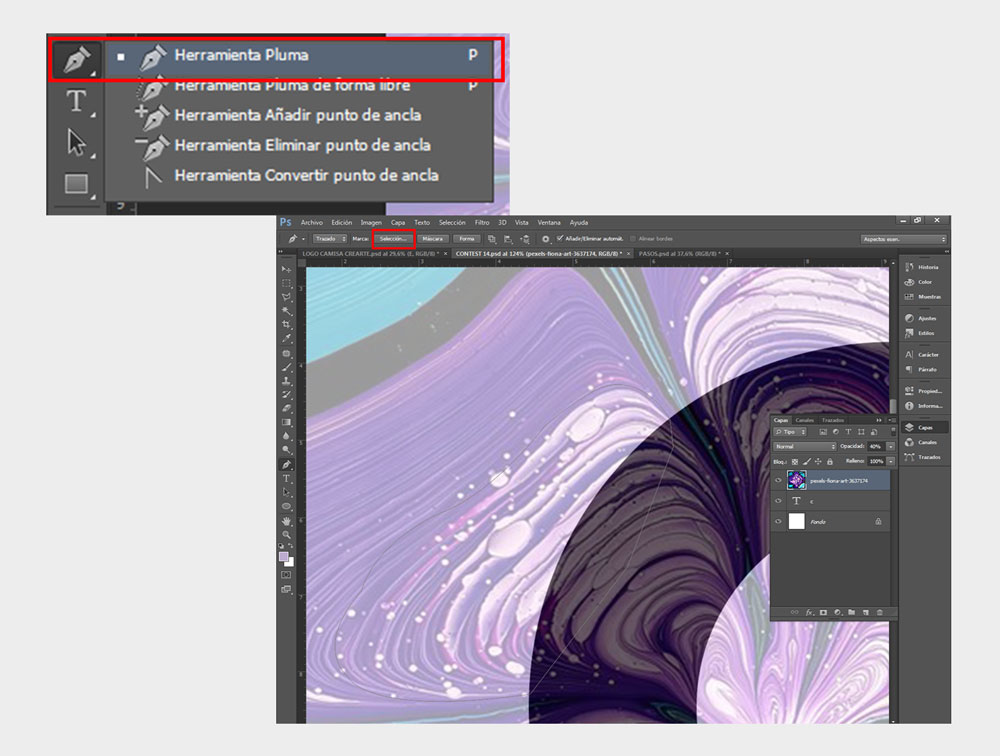Click the large Rectangle tool icon
Viewport: 1000px width, 756px height.
[77, 184]
